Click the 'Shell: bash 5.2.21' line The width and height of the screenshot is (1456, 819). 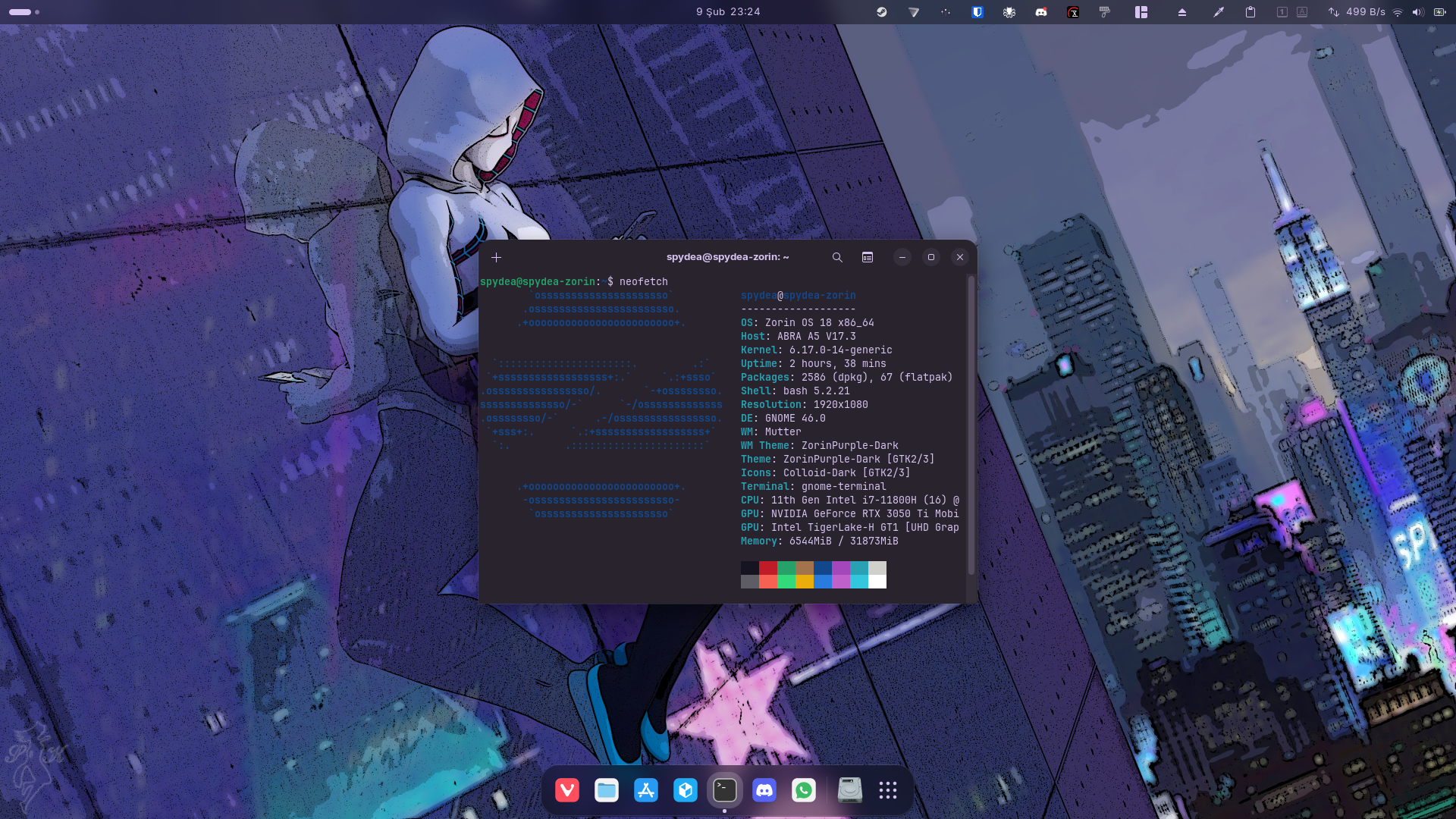coord(795,391)
